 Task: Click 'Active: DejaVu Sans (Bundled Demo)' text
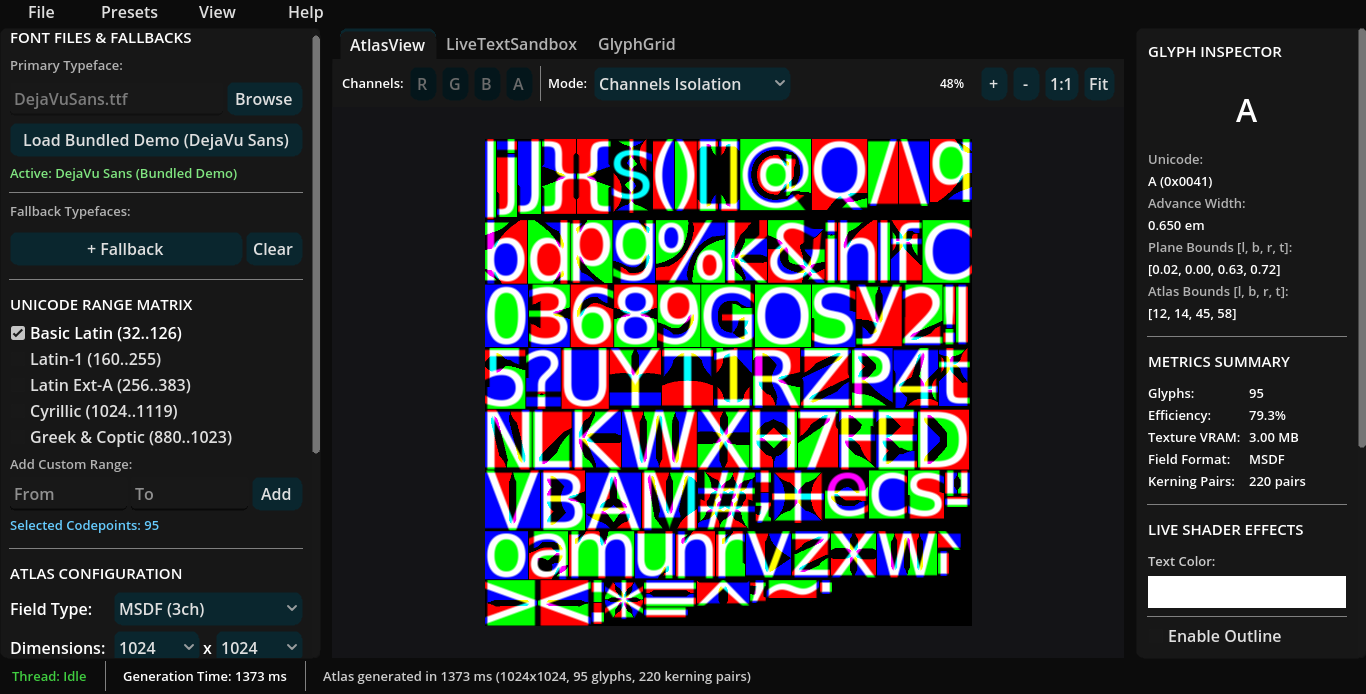(x=124, y=173)
